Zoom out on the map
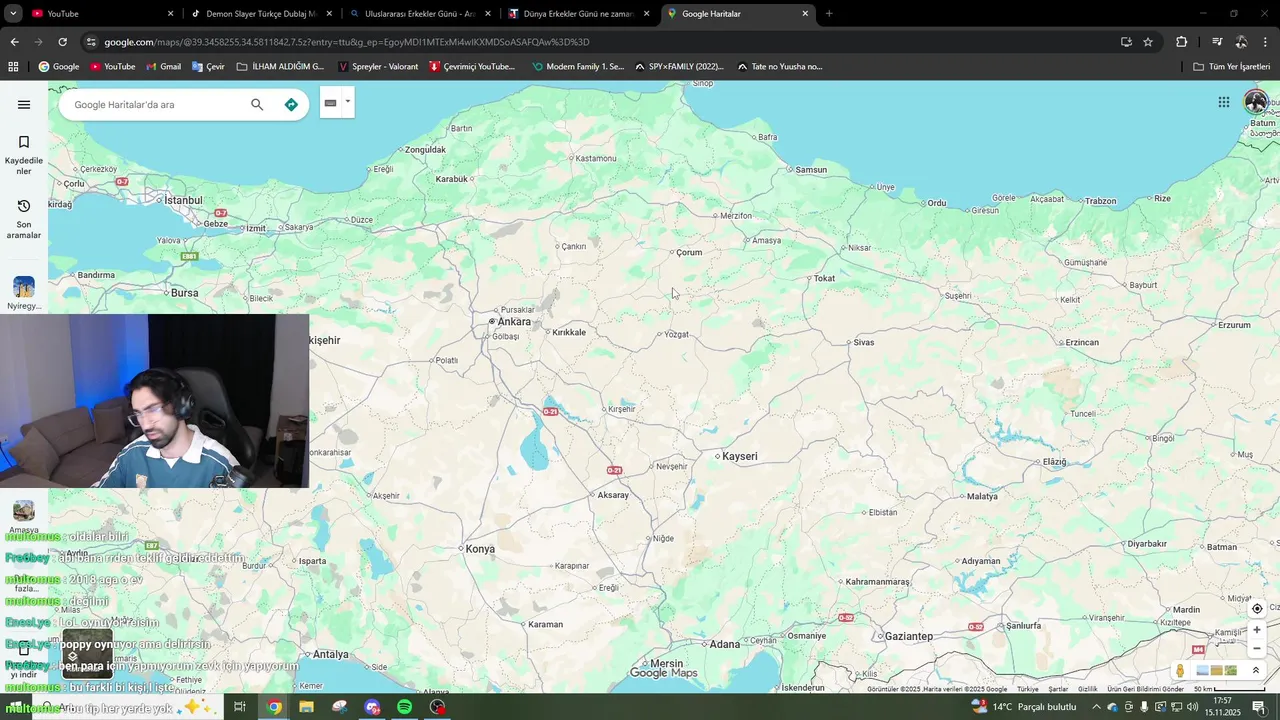The width and height of the screenshot is (1280, 720). coord(1257,648)
